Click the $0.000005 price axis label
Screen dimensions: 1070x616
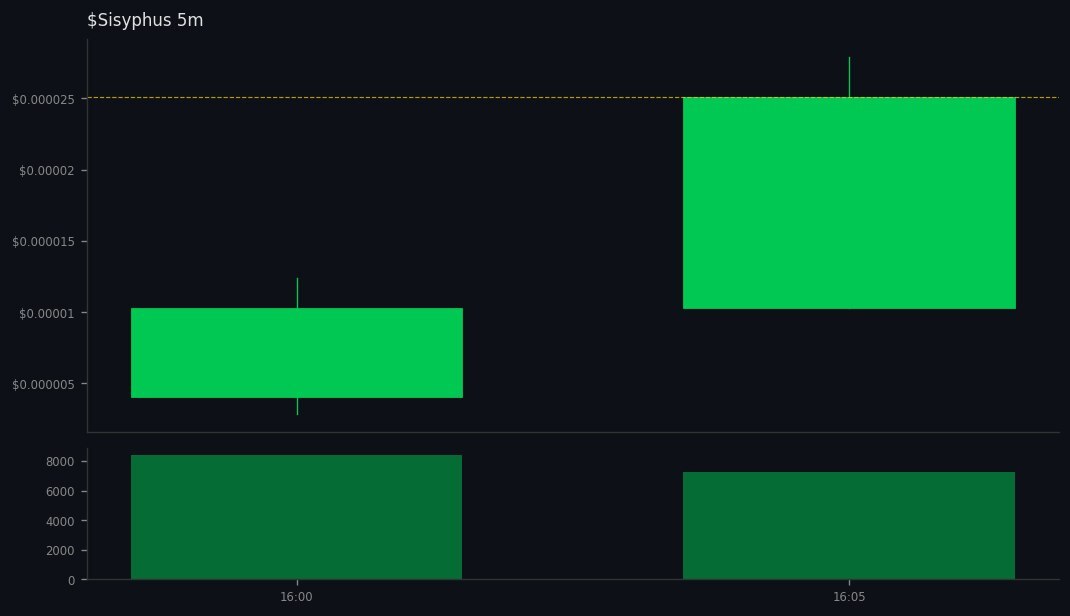[x=44, y=385]
